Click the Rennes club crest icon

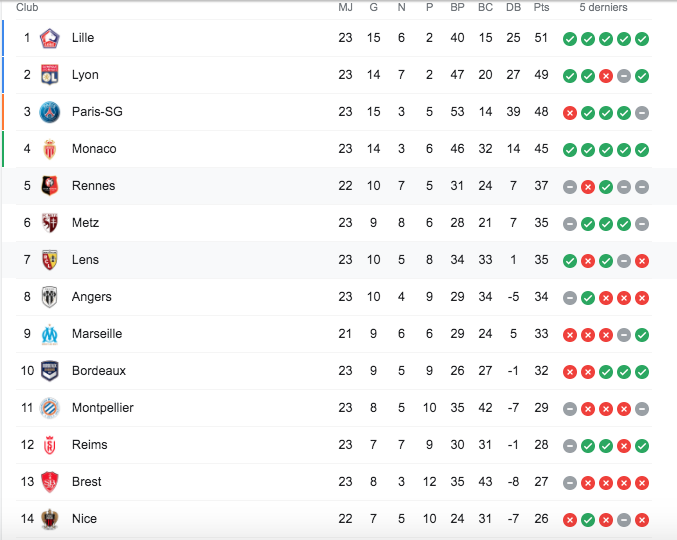tap(50, 186)
